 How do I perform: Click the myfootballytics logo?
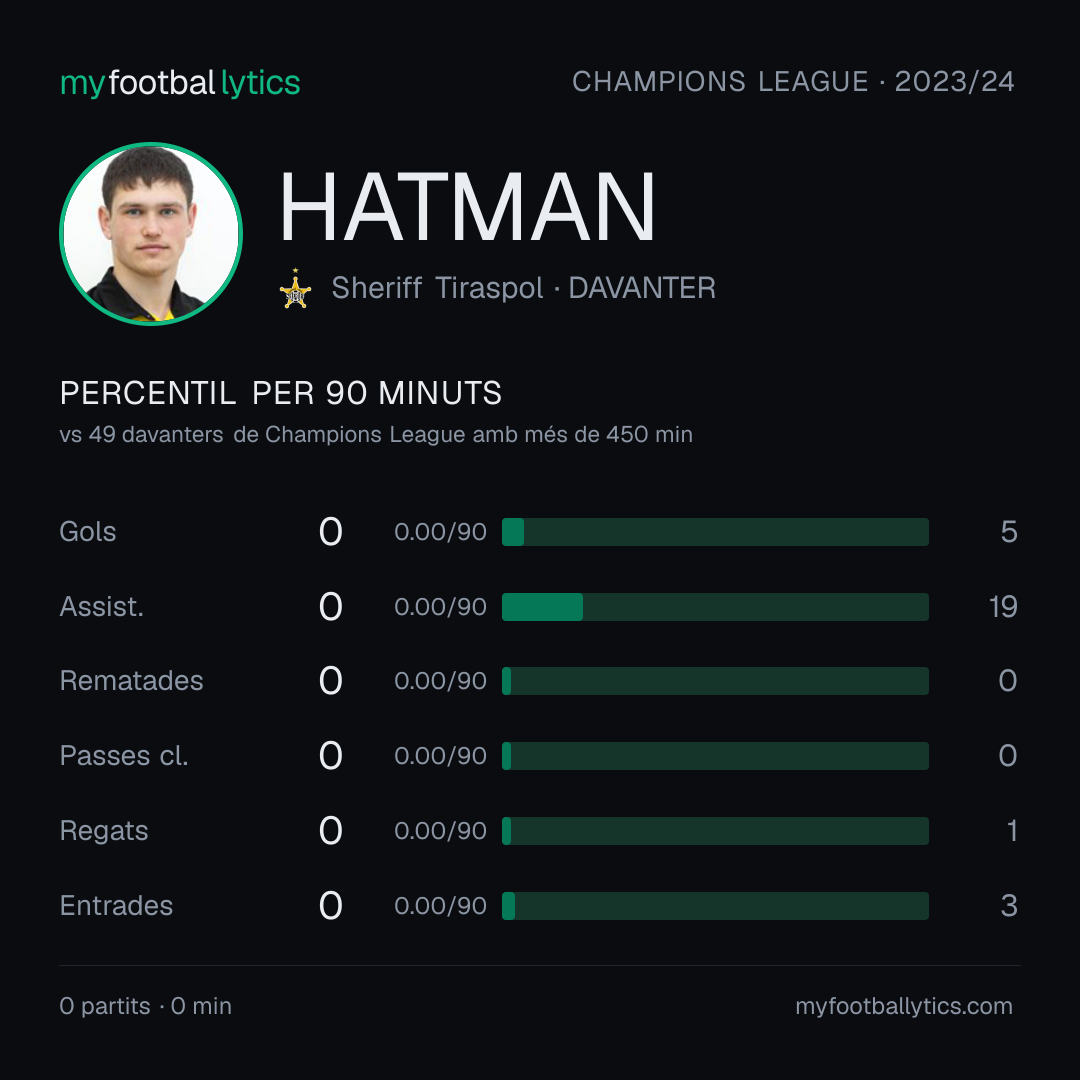(180, 83)
